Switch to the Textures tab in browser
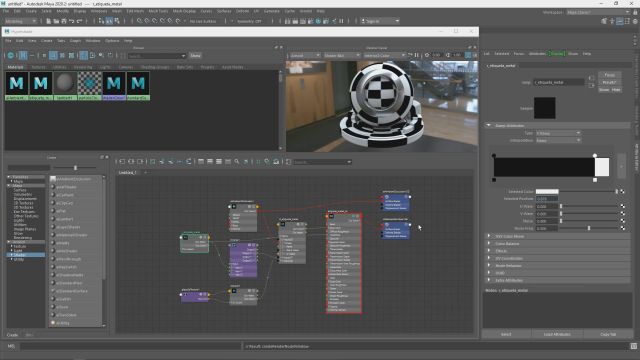 pos(38,67)
